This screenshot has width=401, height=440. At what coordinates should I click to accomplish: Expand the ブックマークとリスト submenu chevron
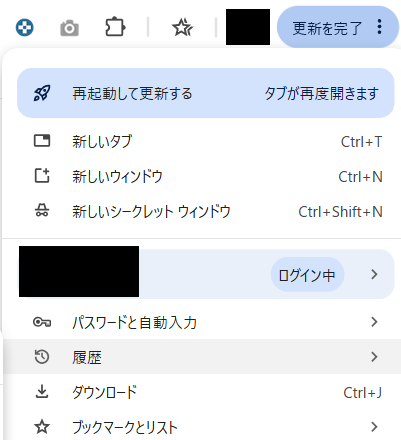pos(374,427)
